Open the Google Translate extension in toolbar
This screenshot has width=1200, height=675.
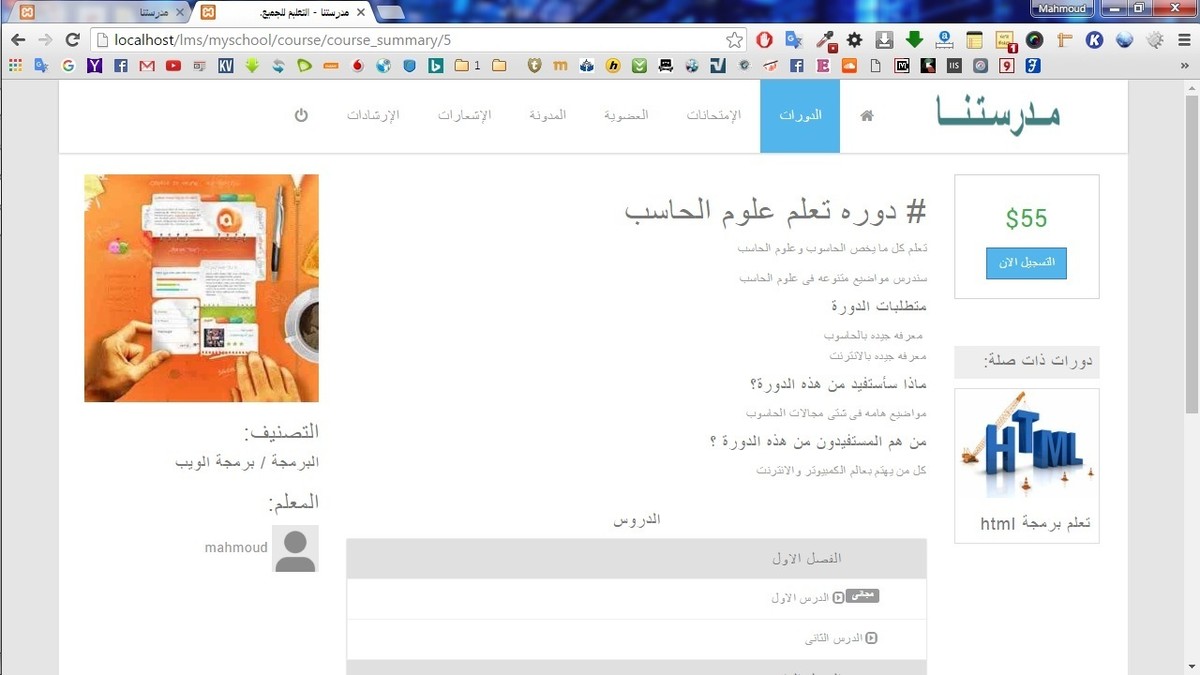tap(794, 40)
